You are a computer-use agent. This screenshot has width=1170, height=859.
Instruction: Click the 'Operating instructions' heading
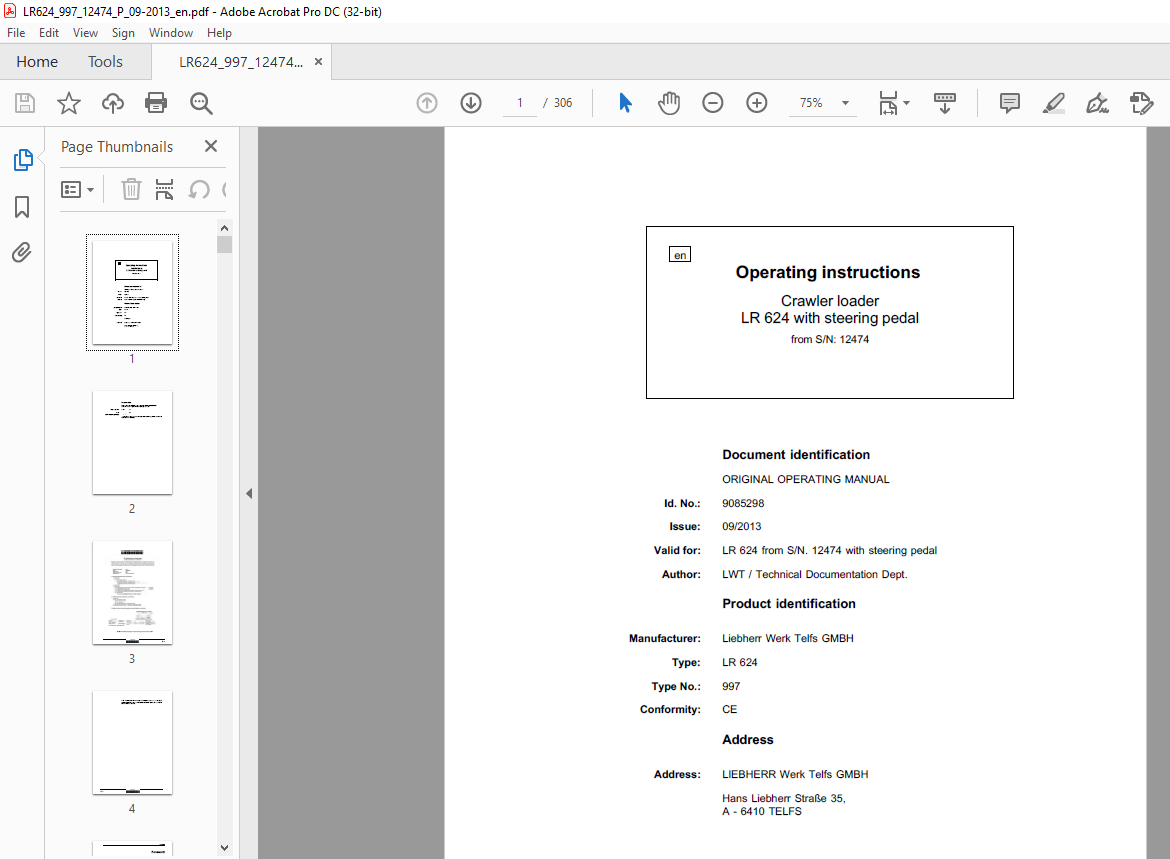[828, 272]
